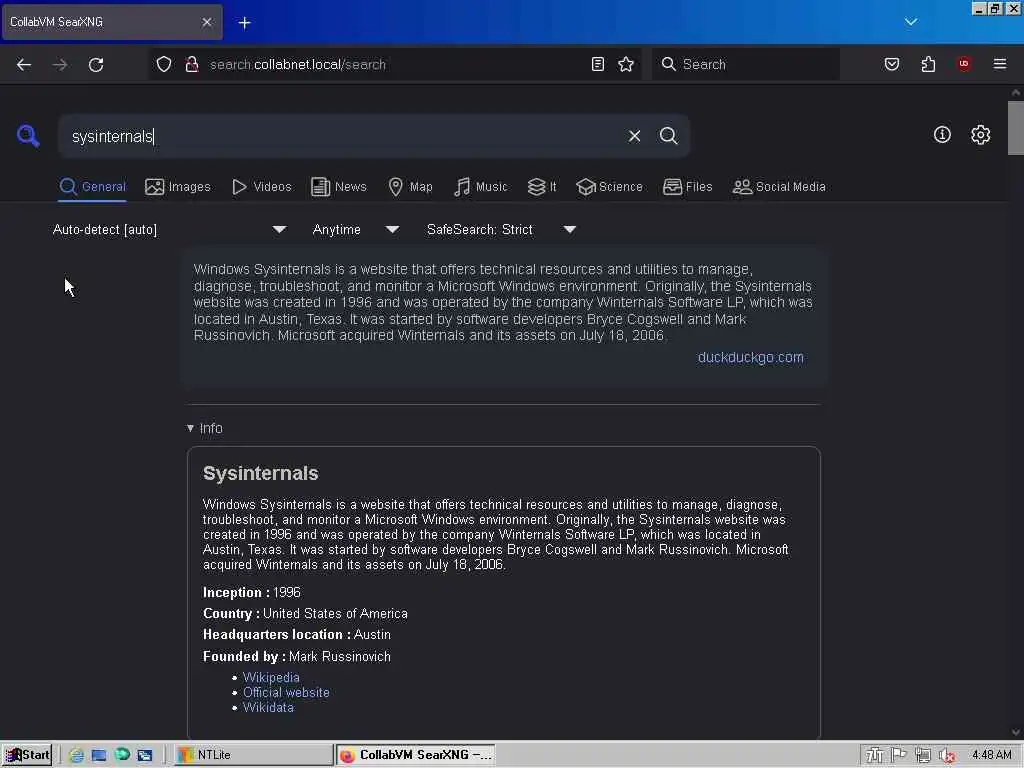Screen dimensions: 1024x768
Task: Click the SearXNG magnifier logo
Action: [x=28, y=136]
